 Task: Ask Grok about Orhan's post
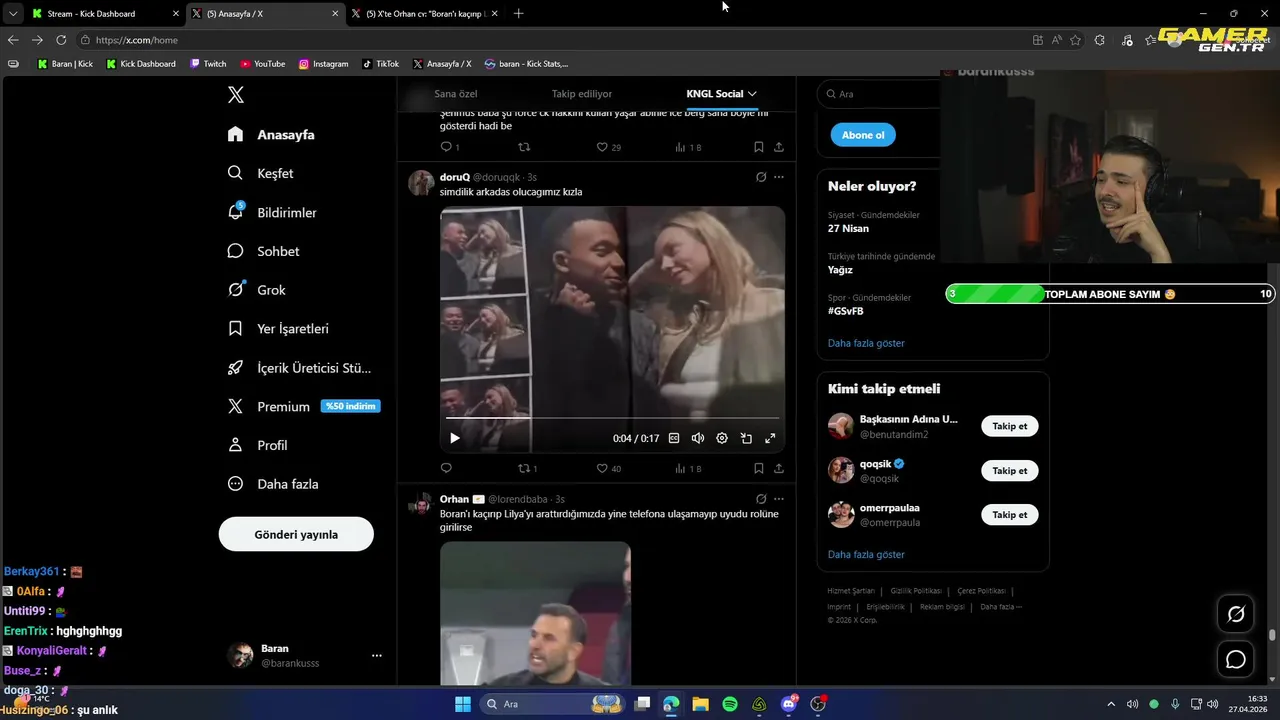point(761,499)
